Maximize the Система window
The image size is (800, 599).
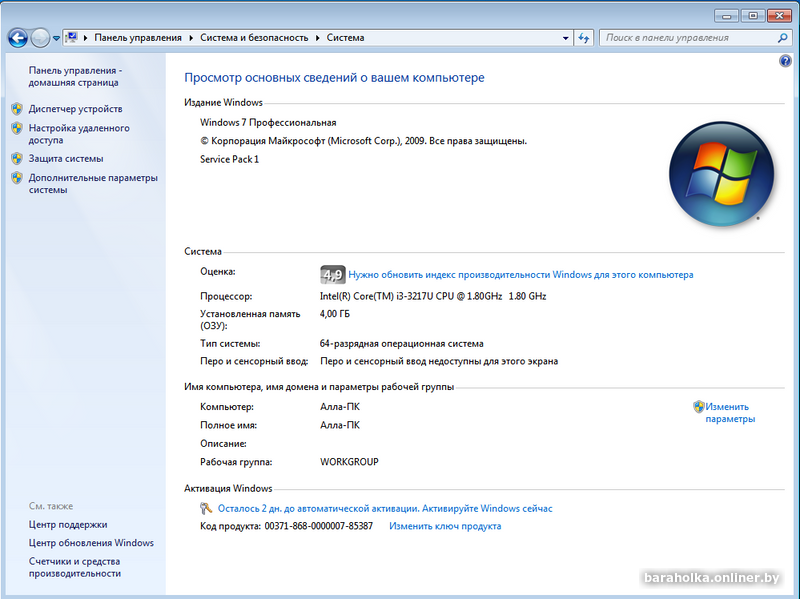(753, 16)
